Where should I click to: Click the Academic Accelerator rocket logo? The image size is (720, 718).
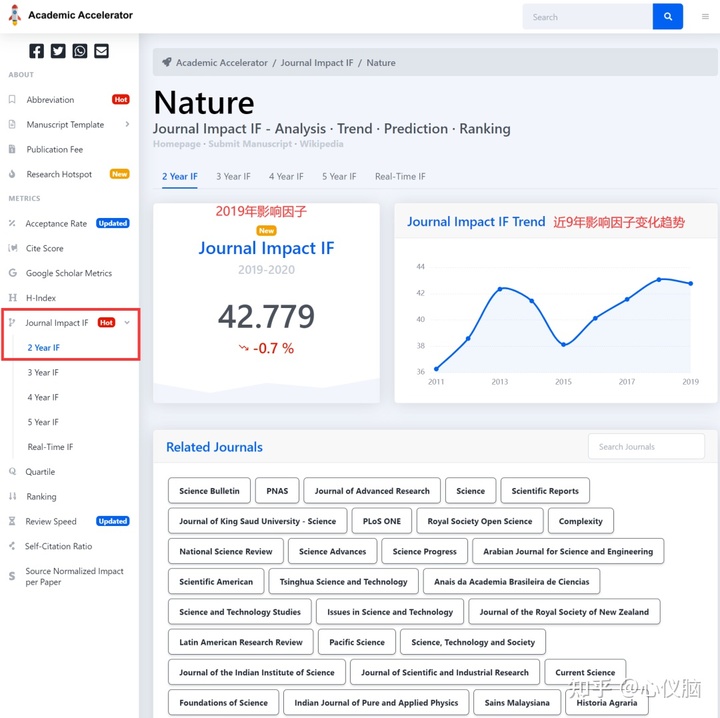point(15,15)
